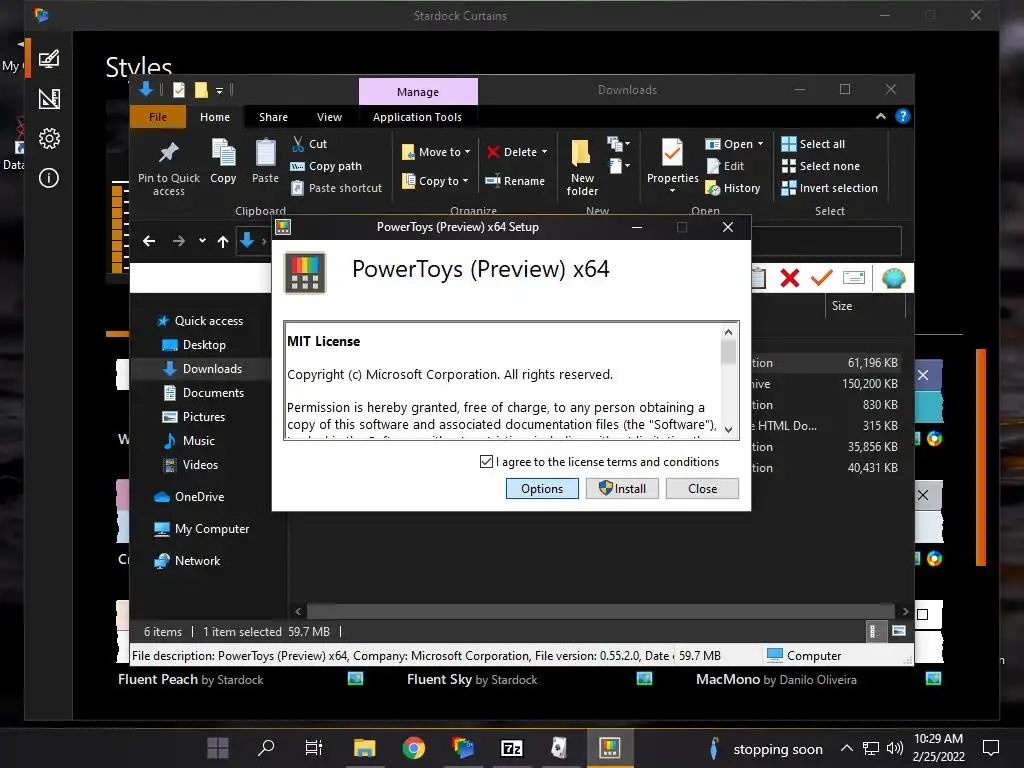Click the Stardock Curtains design ruler icon
1024x768 pixels.
[x=49, y=99]
